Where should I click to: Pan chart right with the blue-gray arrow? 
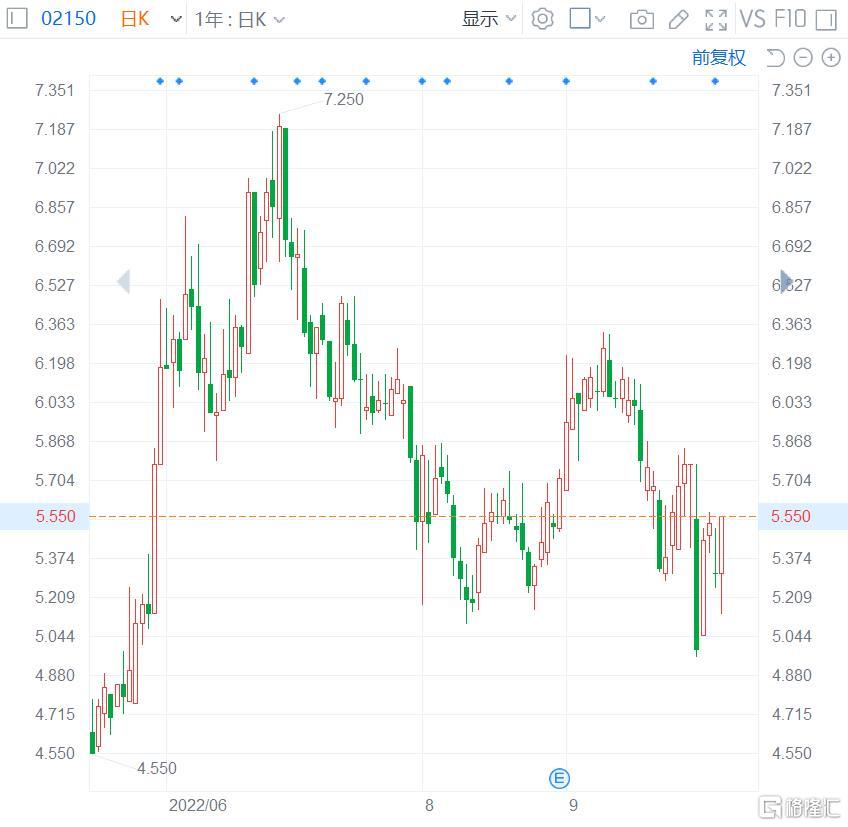pos(786,281)
